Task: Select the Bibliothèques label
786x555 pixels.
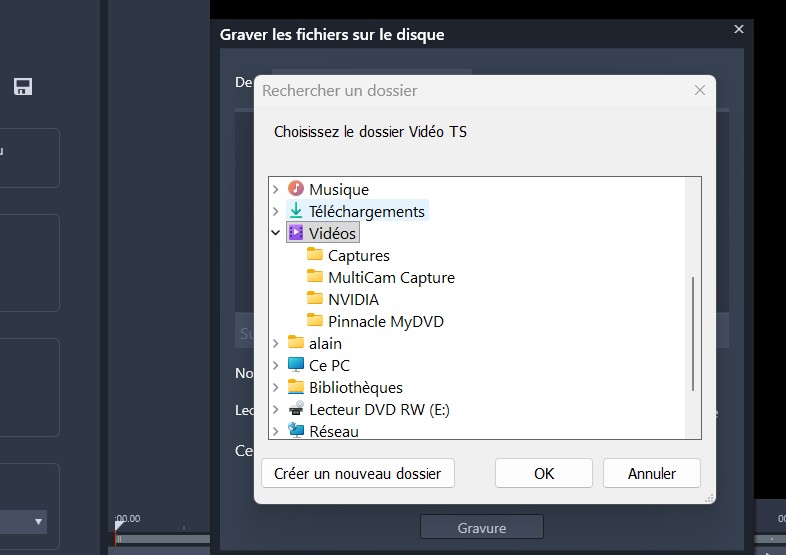Action: pyautogui.click(x=356, y=388)
